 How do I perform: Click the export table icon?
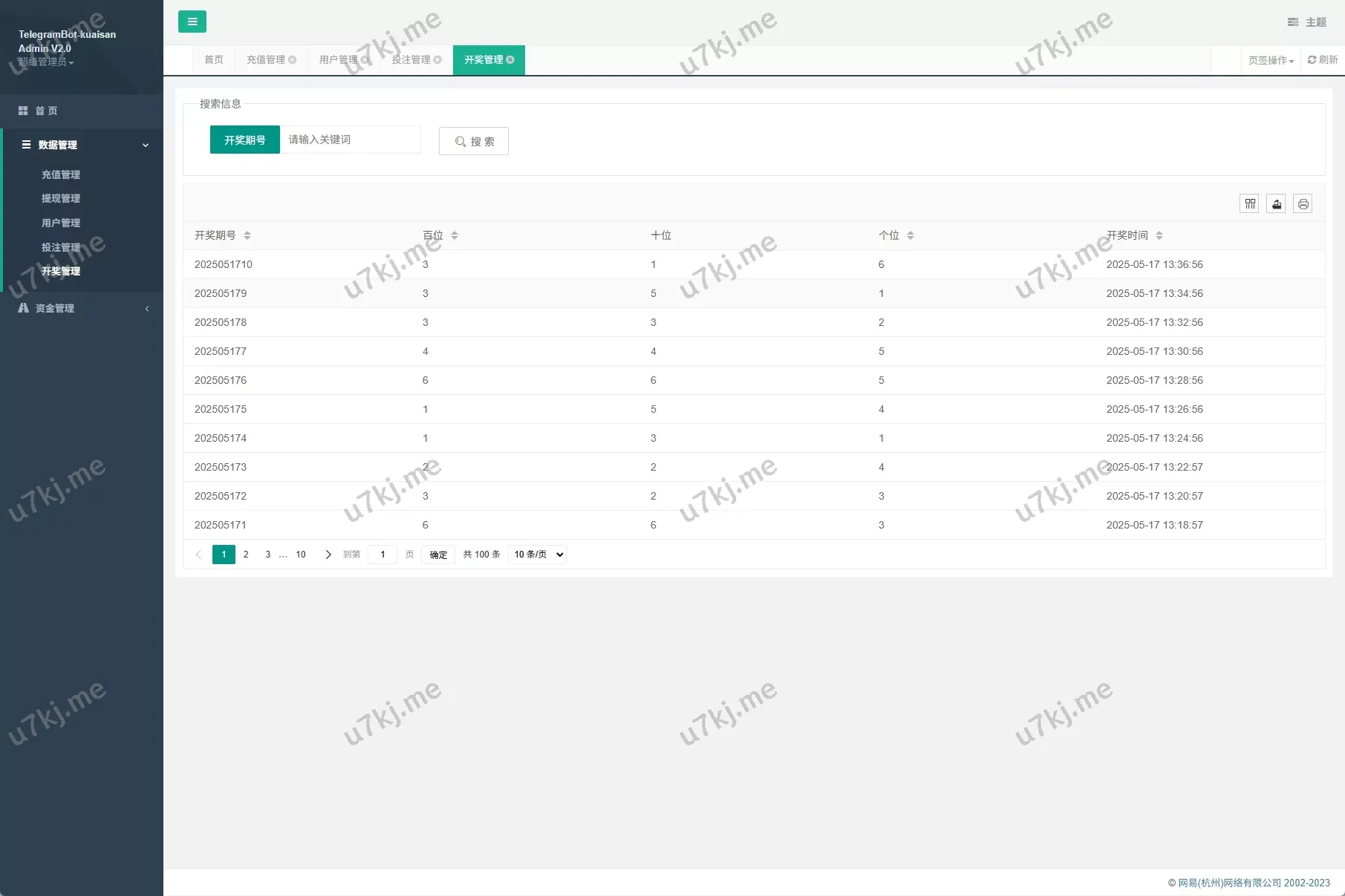tap(1276, 204)
